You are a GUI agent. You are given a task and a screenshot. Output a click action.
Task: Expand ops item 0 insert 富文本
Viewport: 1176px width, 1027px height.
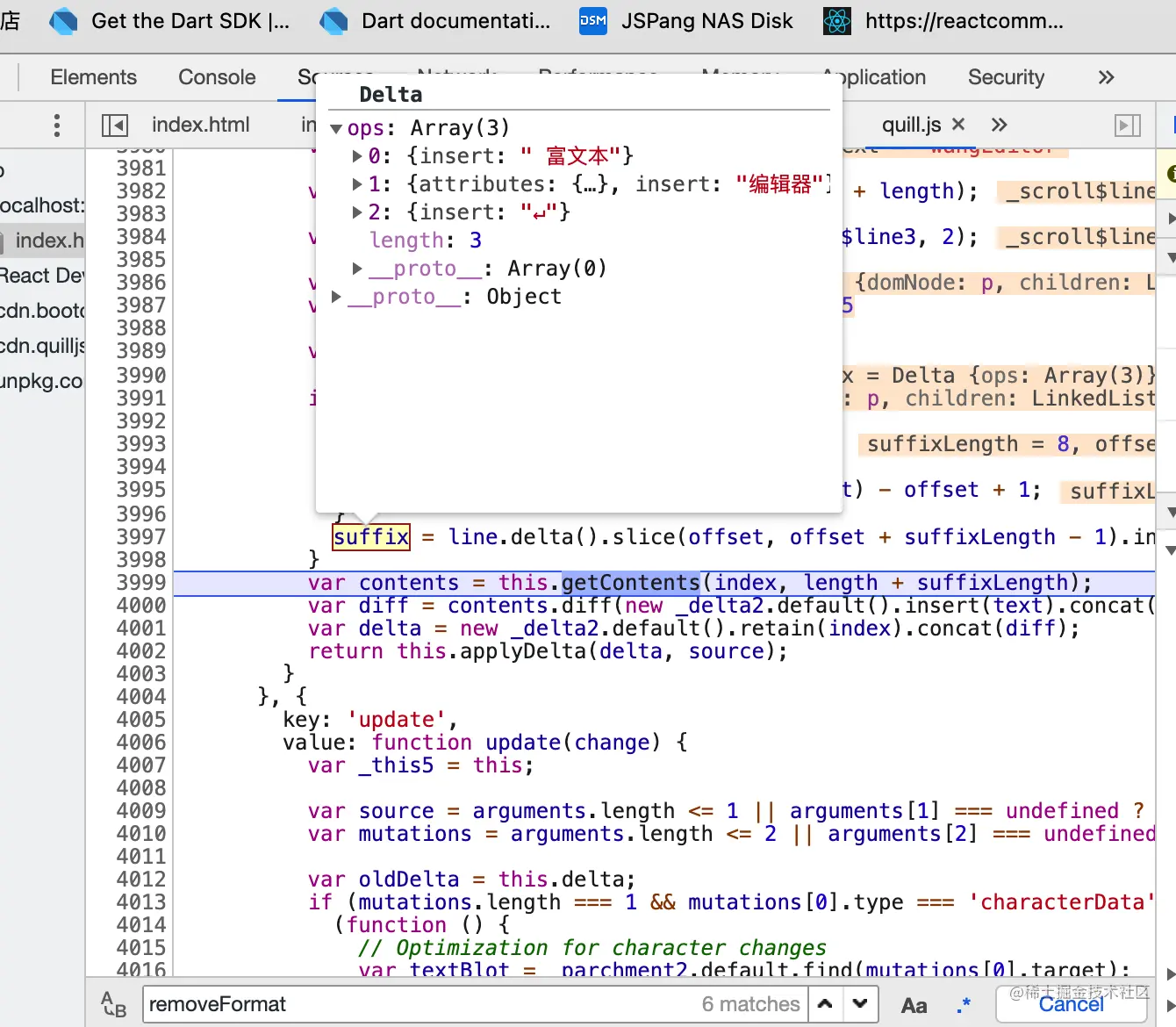point(357,156)
